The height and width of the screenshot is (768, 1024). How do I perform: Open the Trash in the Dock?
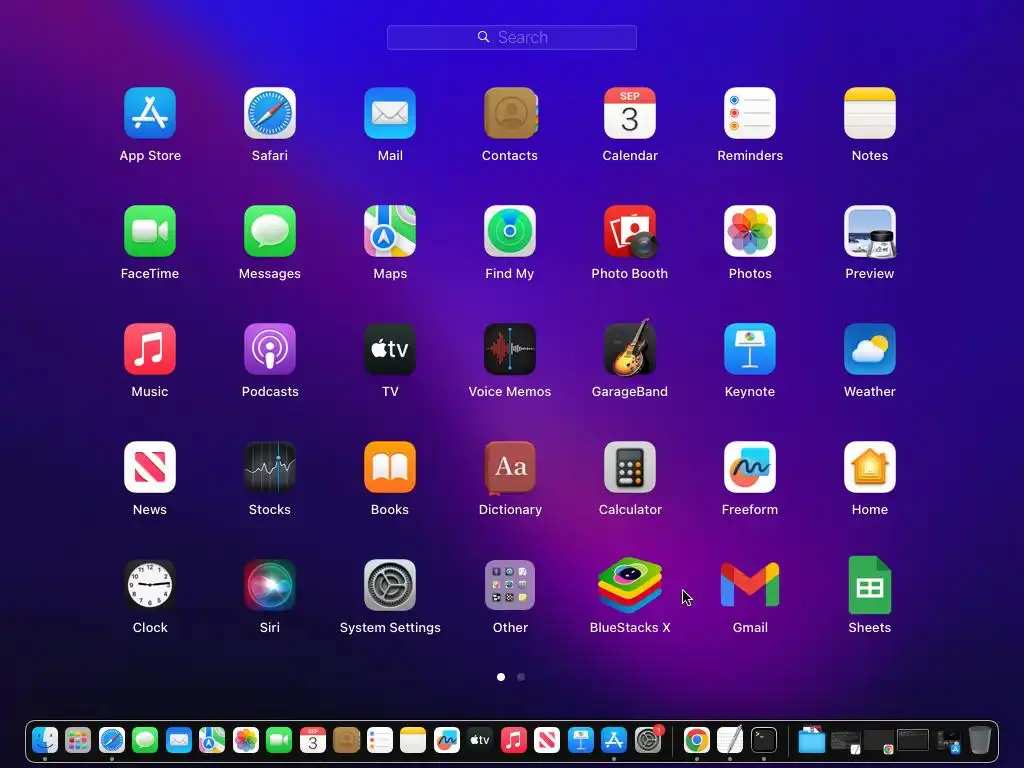tap(980, 741)
